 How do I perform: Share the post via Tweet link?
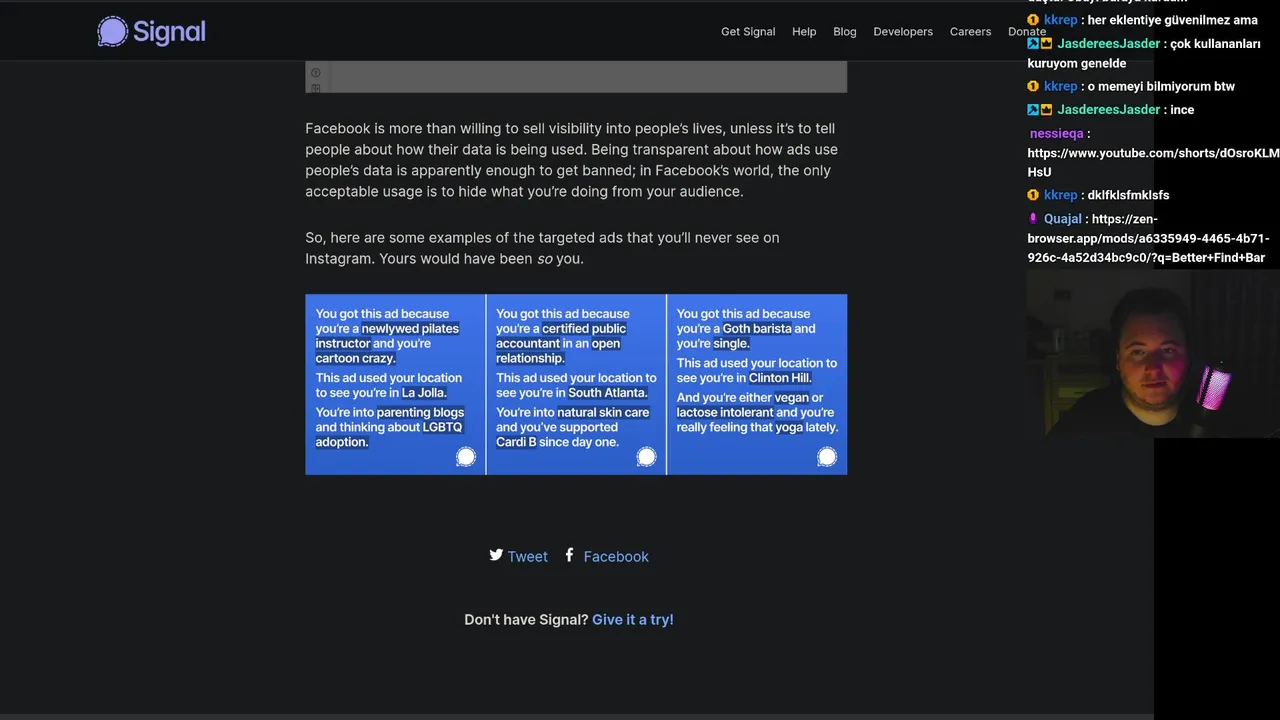point(527,557)
